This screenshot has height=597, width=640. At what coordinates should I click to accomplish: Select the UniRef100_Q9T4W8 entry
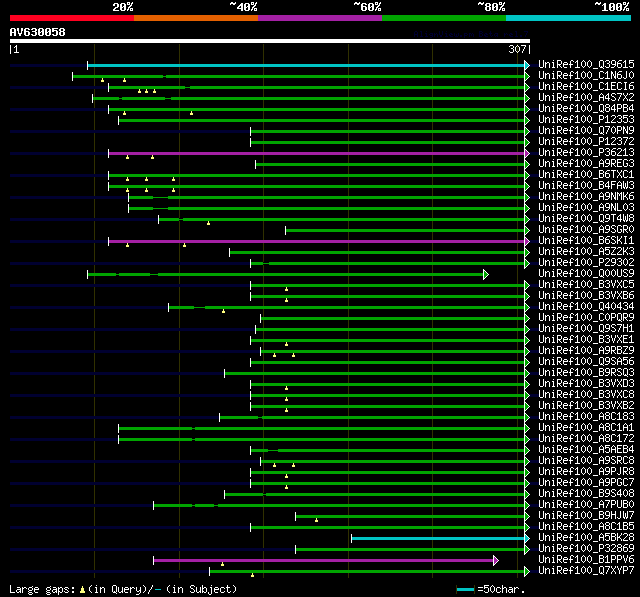tap(586, 219)
